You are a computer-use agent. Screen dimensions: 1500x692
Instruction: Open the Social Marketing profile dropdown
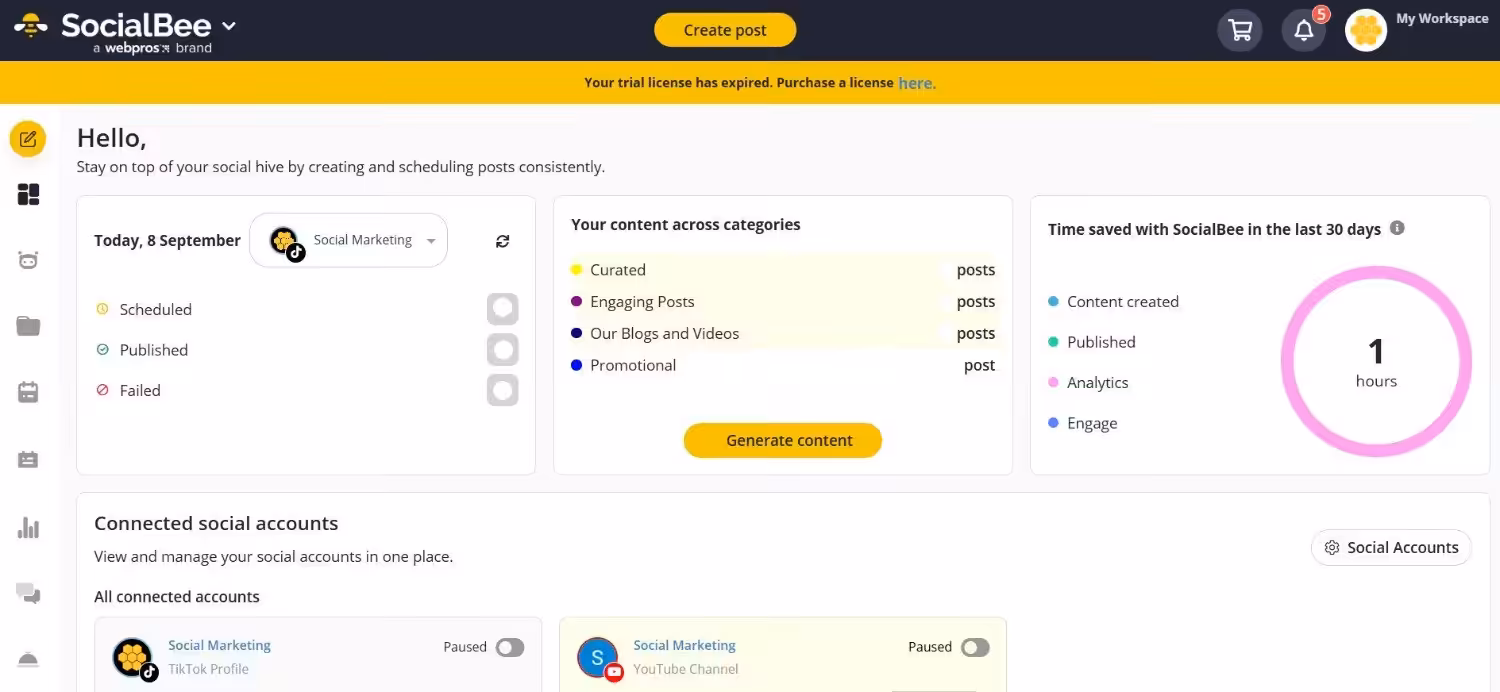tap(348, 240)
